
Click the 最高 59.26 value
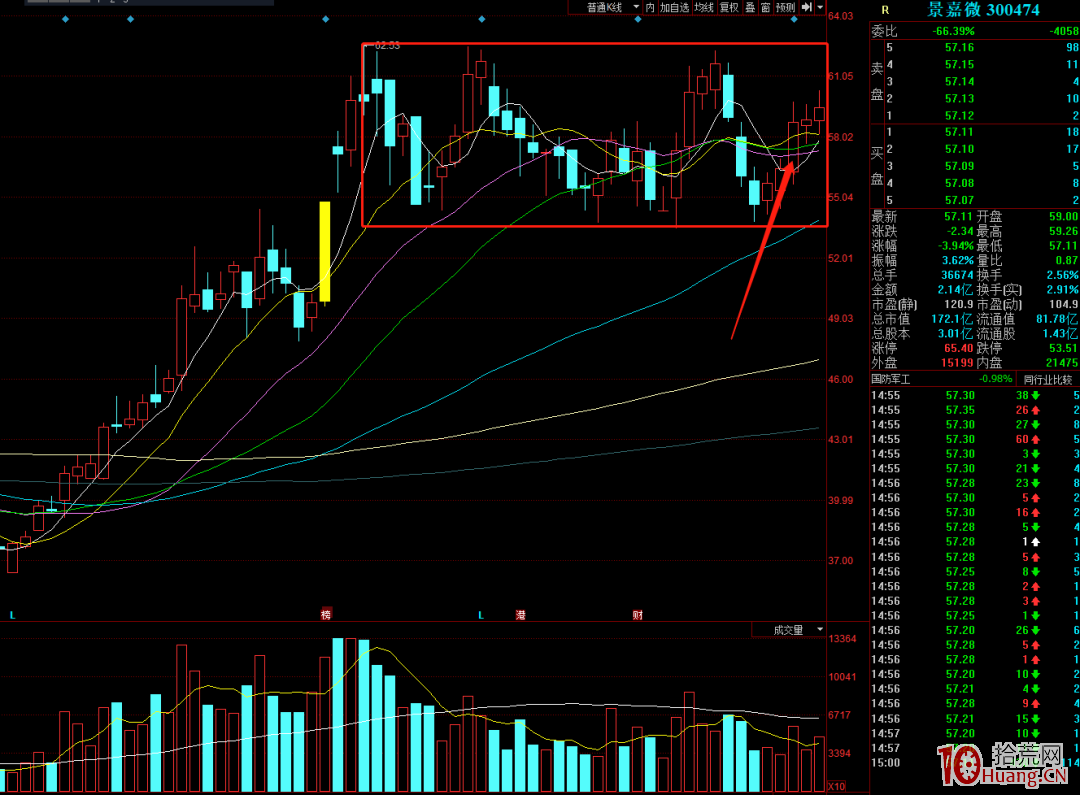pyautogui.click(x=1063, y=231)
